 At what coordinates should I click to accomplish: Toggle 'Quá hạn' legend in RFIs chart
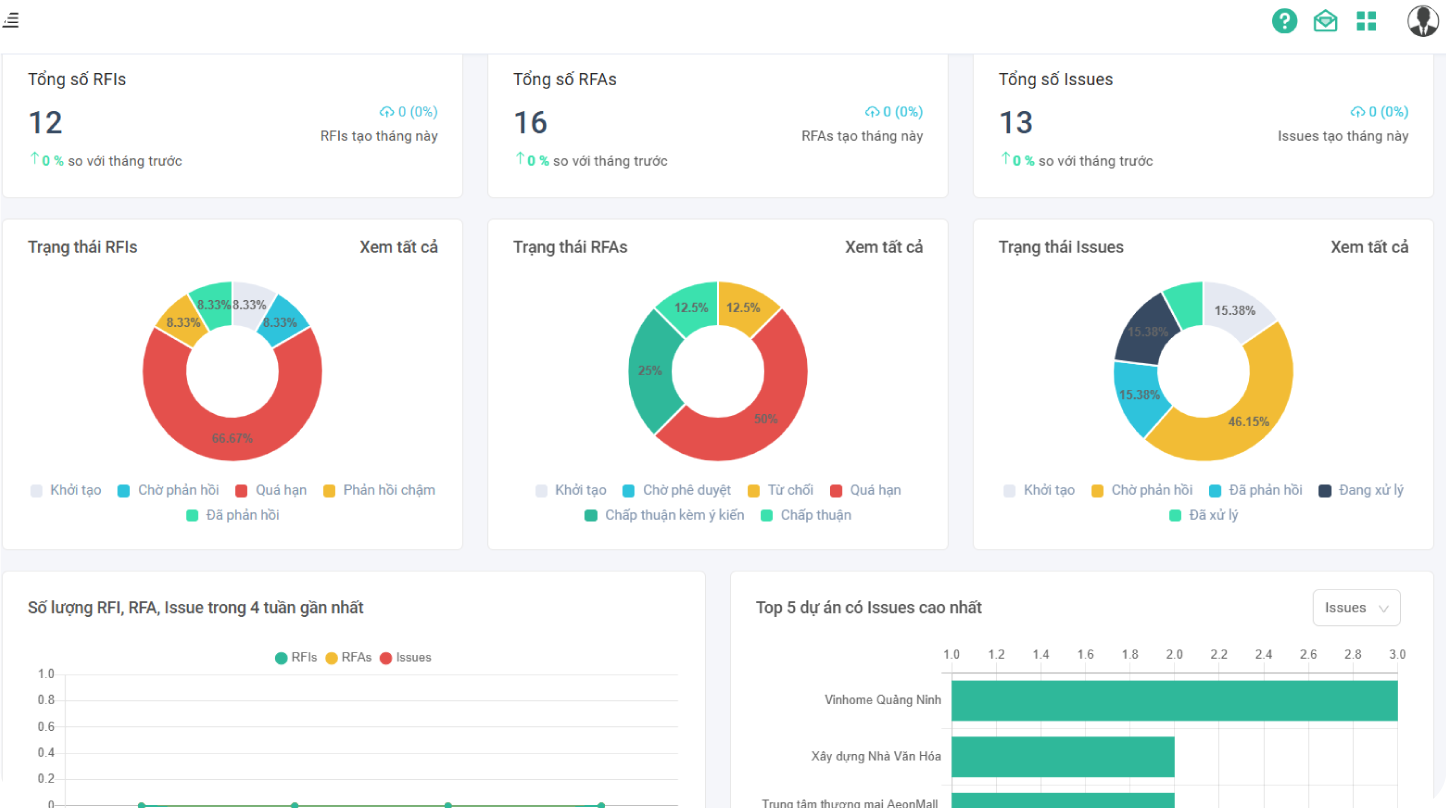271,490
